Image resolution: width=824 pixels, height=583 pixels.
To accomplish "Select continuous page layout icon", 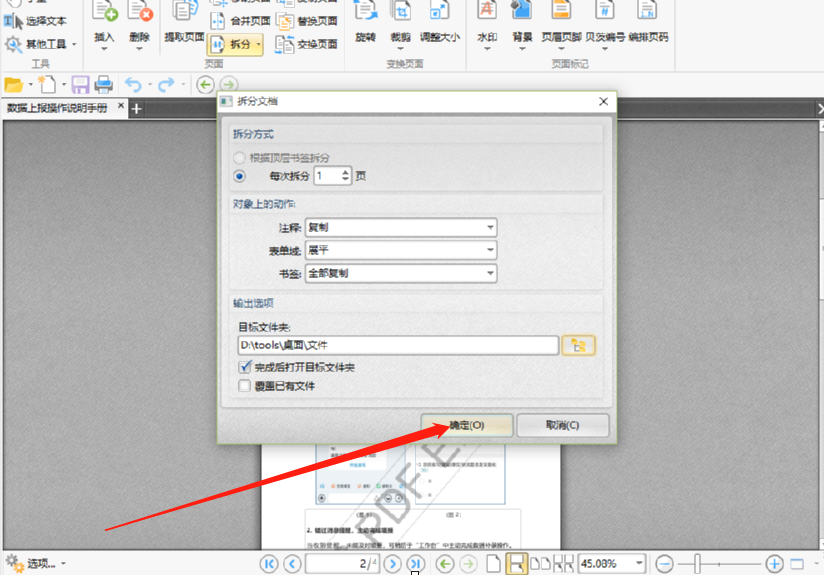I will pyautogui.click(x=516, y=564).
